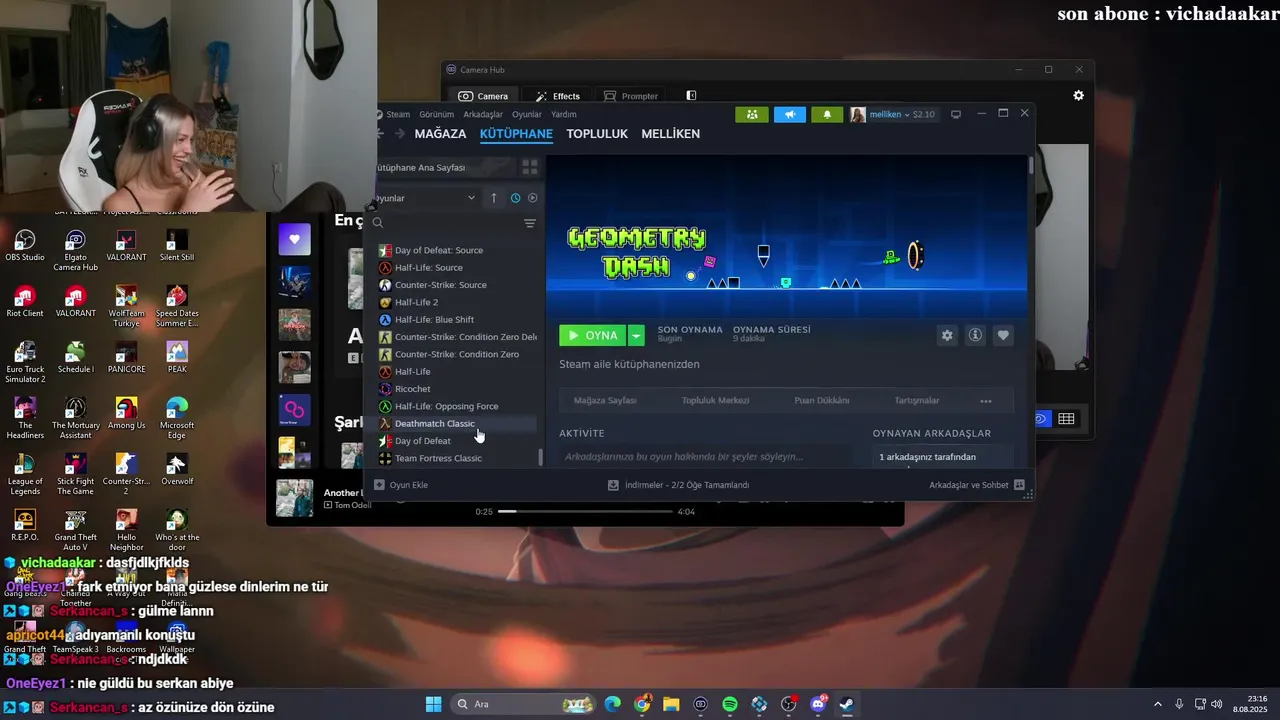Open PEAK desktop icon
The height and width of the screenshot is (720, 1280).
[177, 358]
